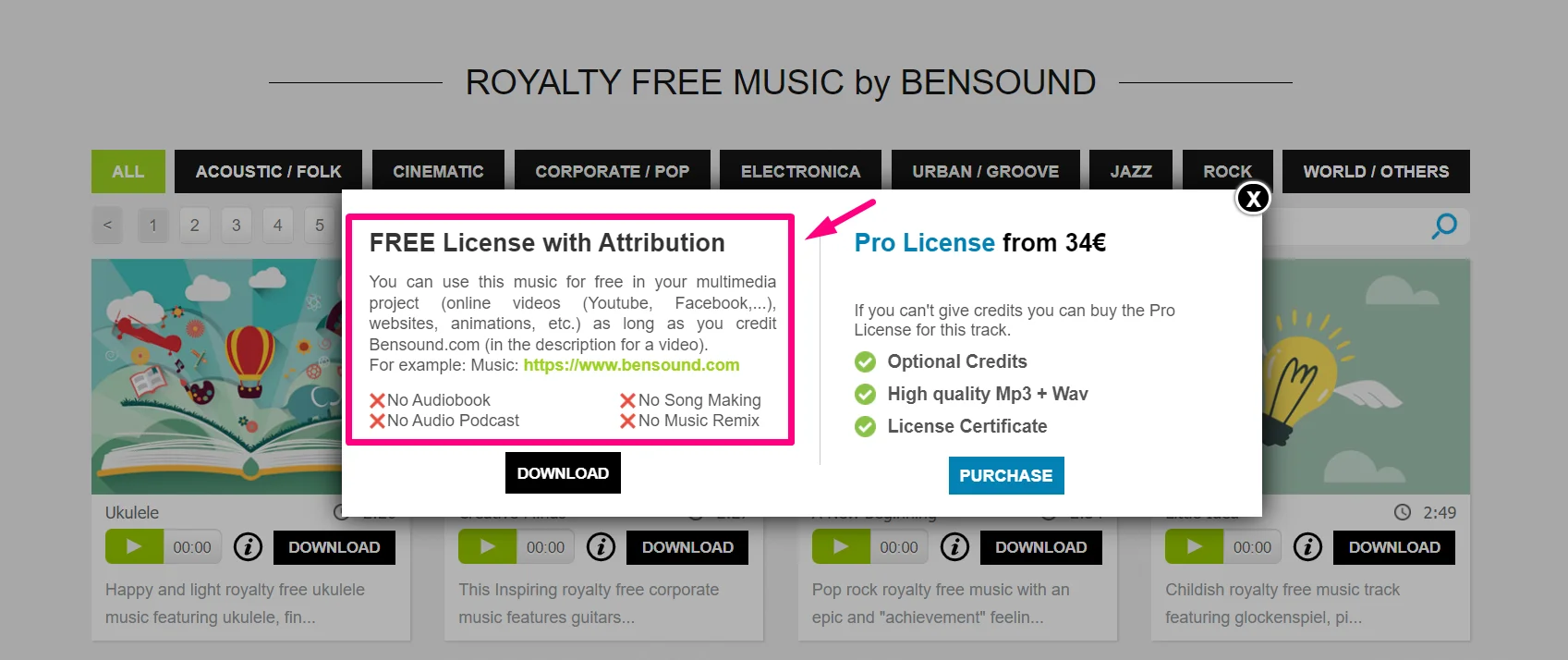The width and height of the screenshot is (1568, 660).
Task: Open info for the childish glockenspiel track
Action: click(x=1307, y=547)
